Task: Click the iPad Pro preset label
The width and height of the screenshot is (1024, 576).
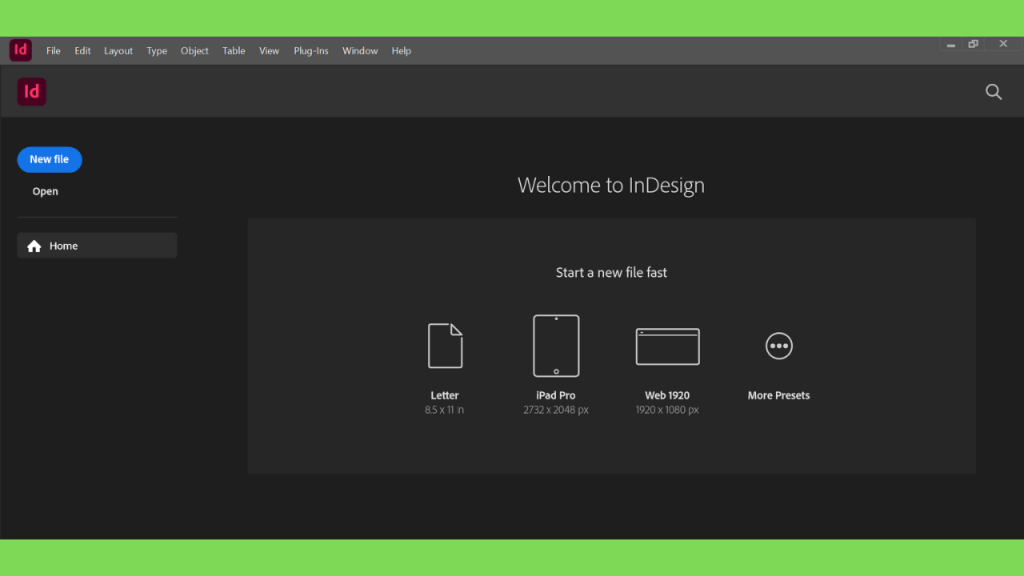Action: tap(556, 395)
